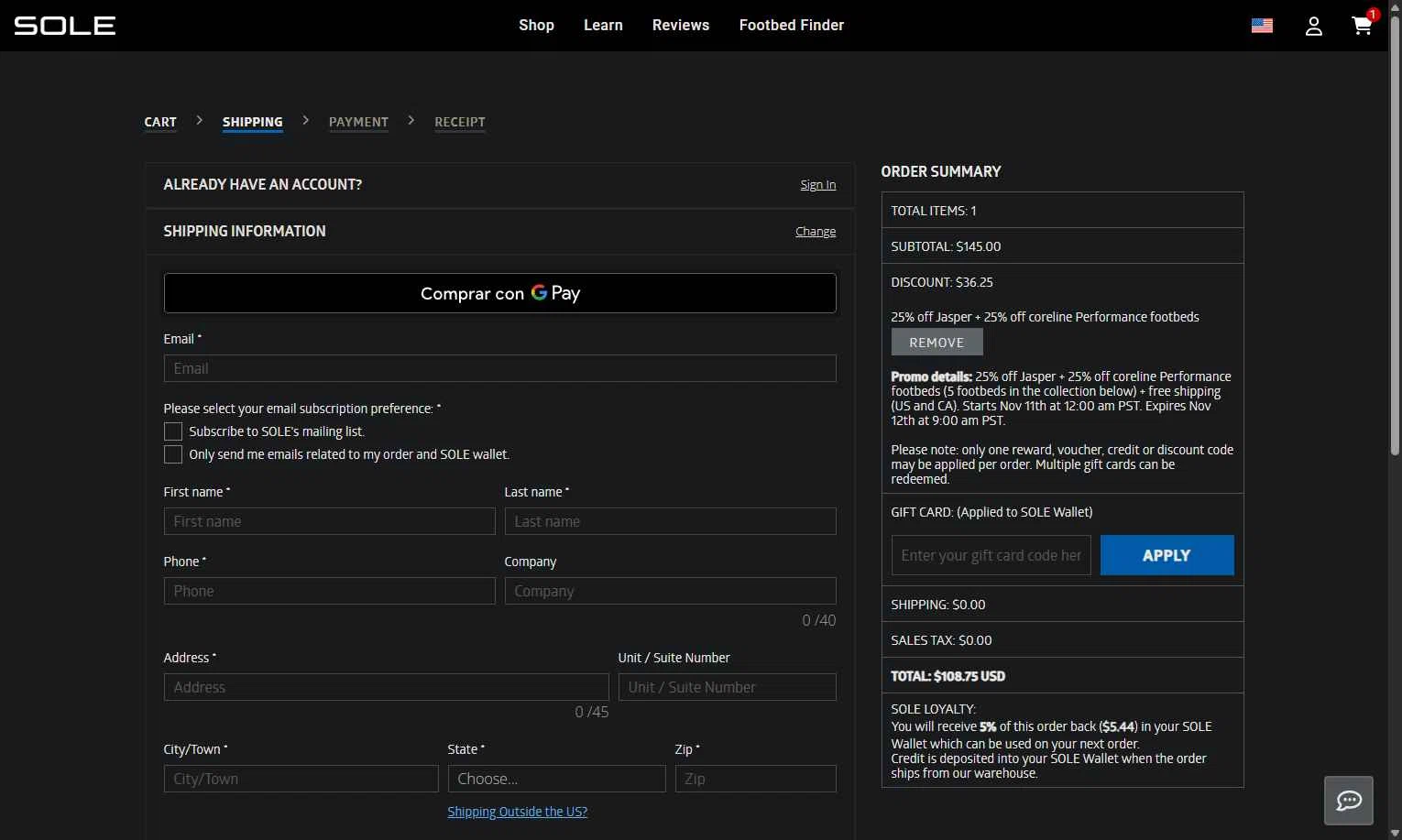Viewport: 1402px width, 840px height.
Task: Open the Learn menu
Action: click(603, 26)
